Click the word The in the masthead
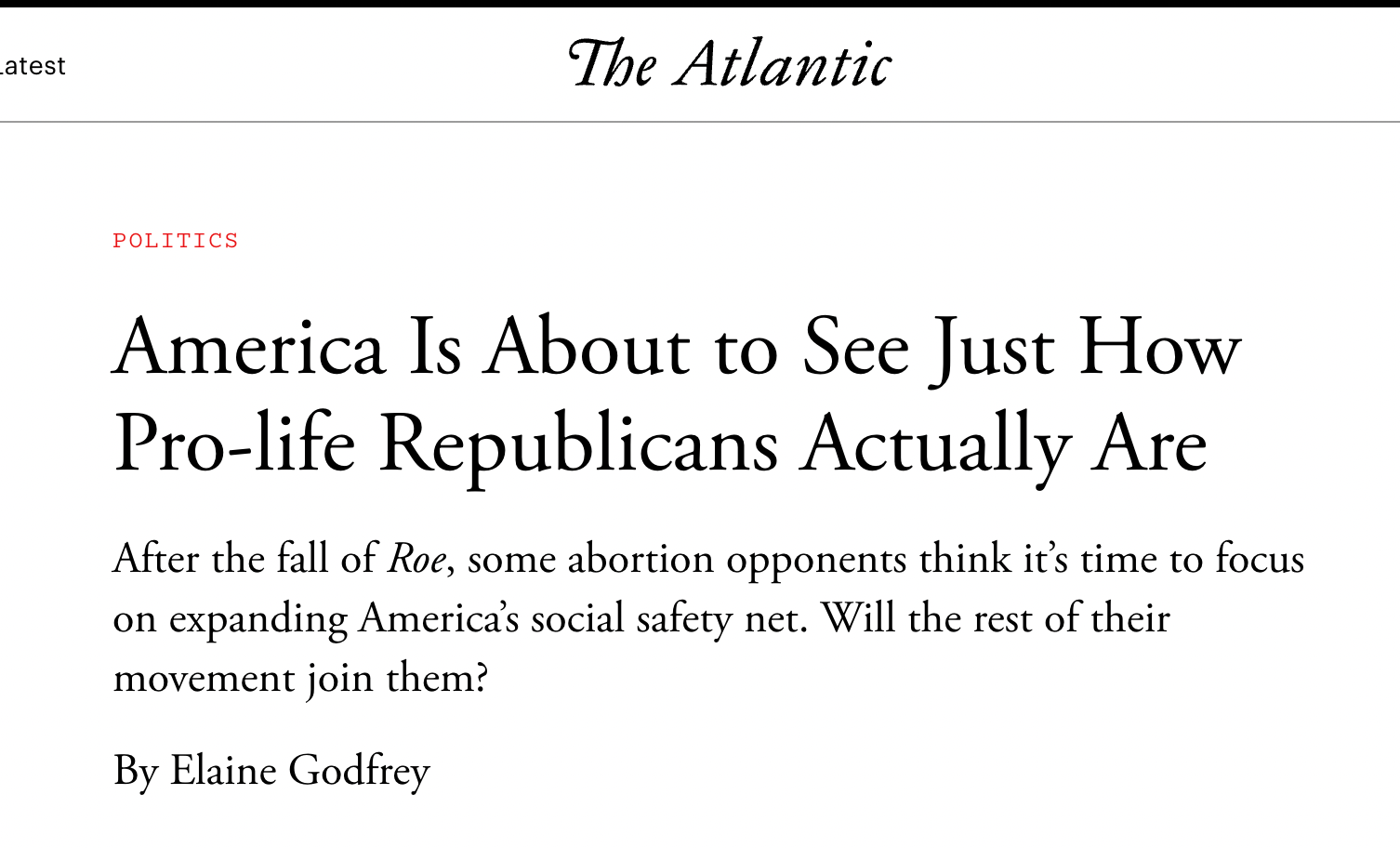Image resolution: width=1400 pixels, height=848 pixels. click(x=614, y=64)
